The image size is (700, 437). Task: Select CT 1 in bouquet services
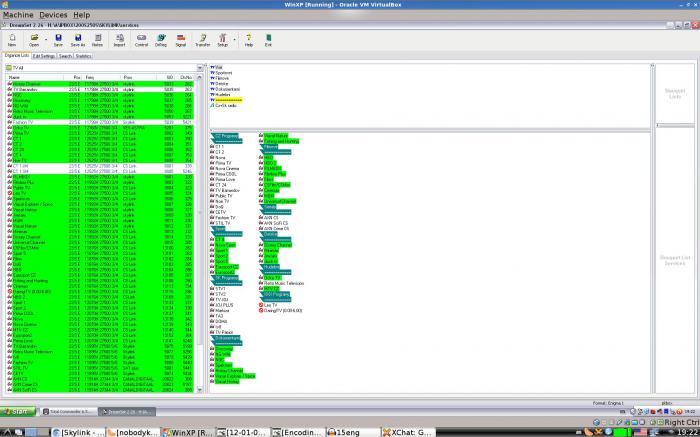(x=219, y=146)
